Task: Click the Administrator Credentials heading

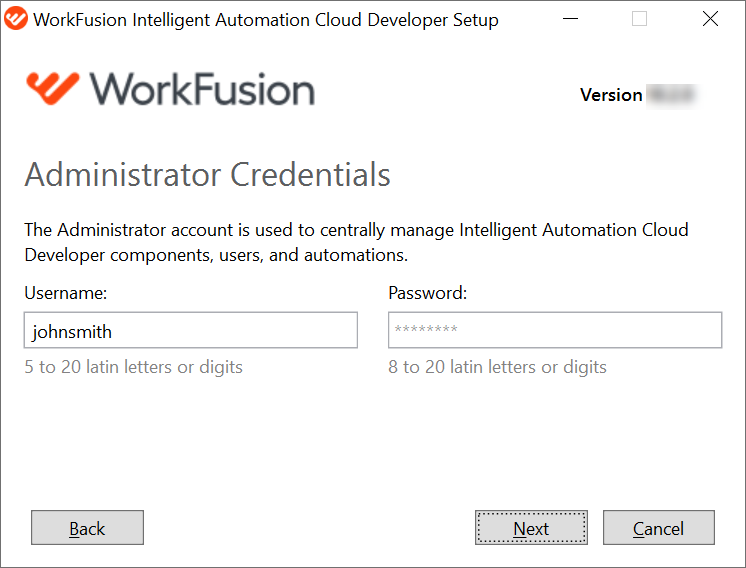Action: click(207, 175)
